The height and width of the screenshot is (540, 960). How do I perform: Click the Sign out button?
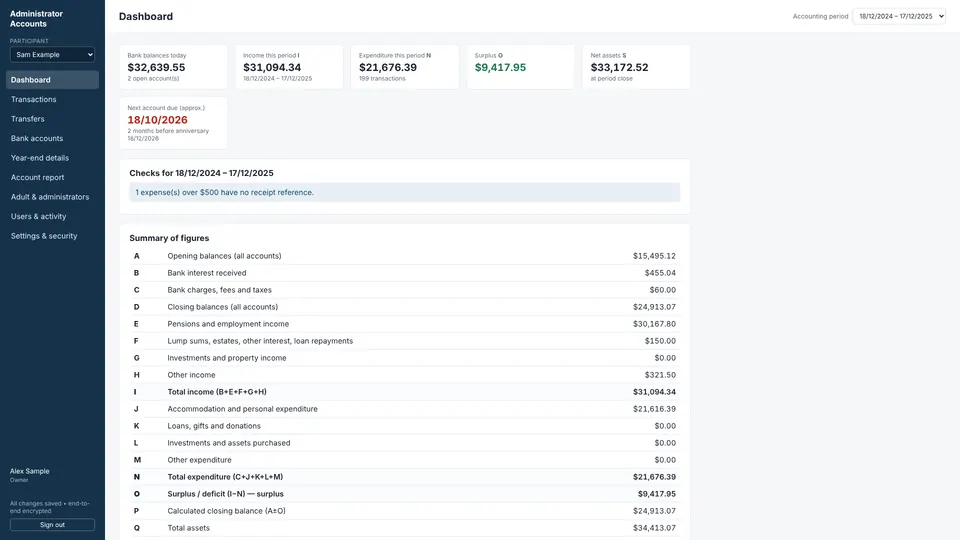point(52,525)
